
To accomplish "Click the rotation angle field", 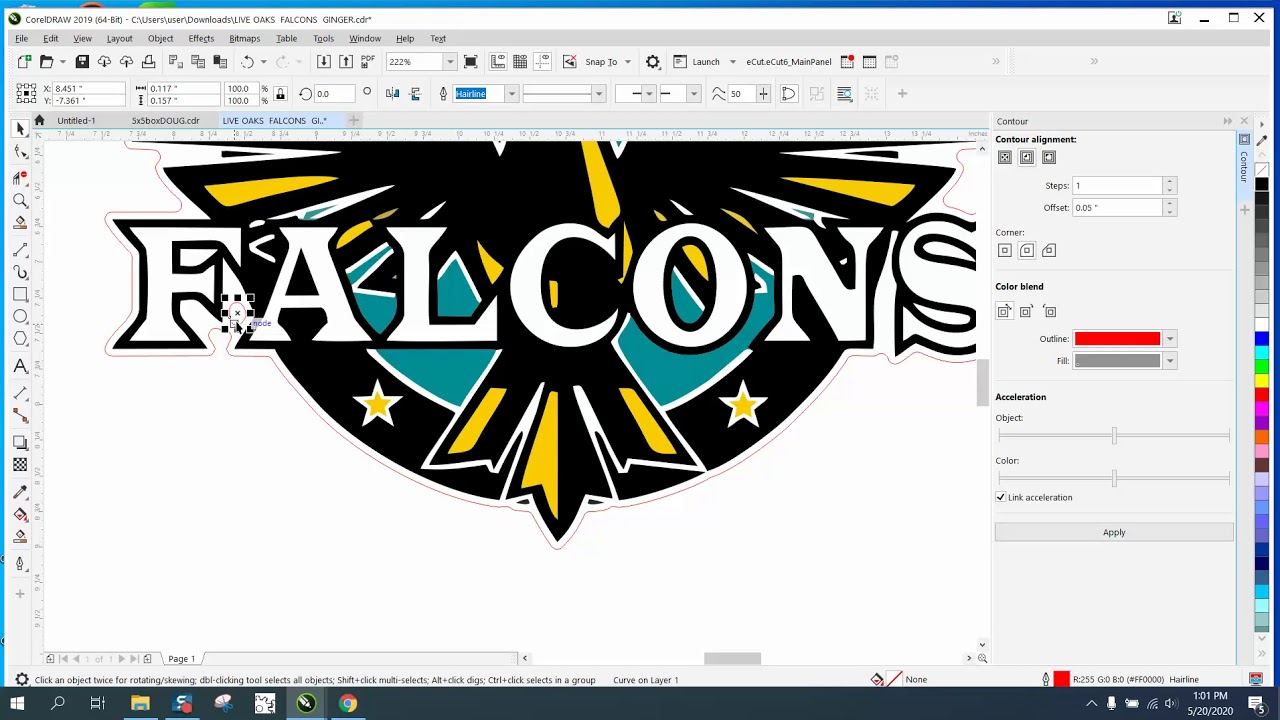I will pos(334,94).
